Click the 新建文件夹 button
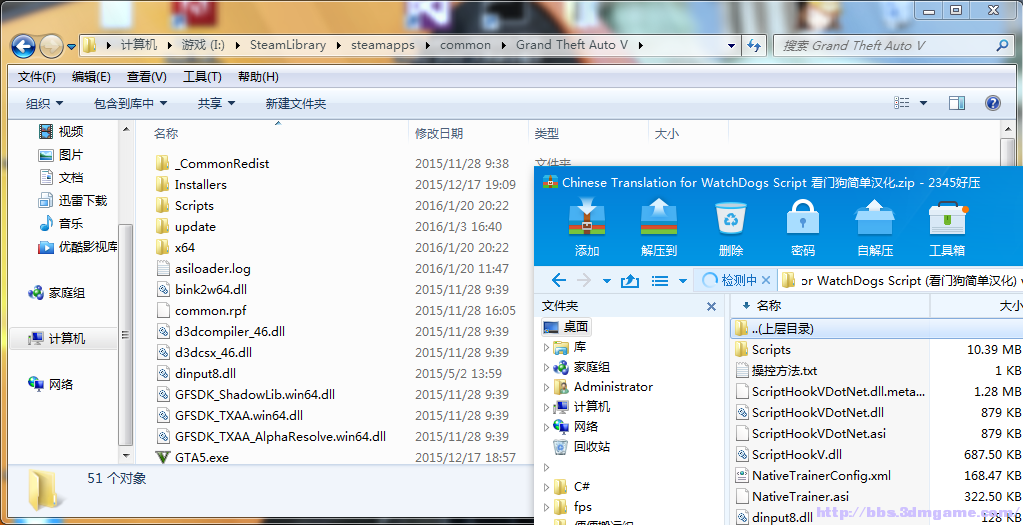This screenshot has height=525, width=1023. [x=296, y=103]
